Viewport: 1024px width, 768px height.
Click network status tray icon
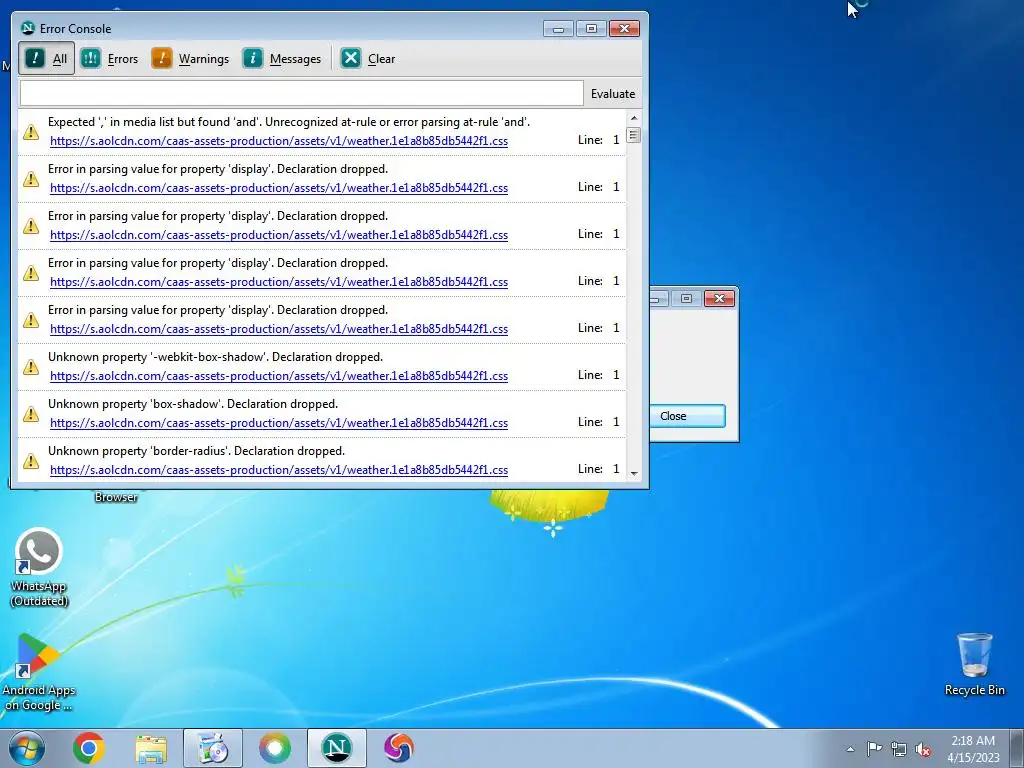[x=899, y=749]
